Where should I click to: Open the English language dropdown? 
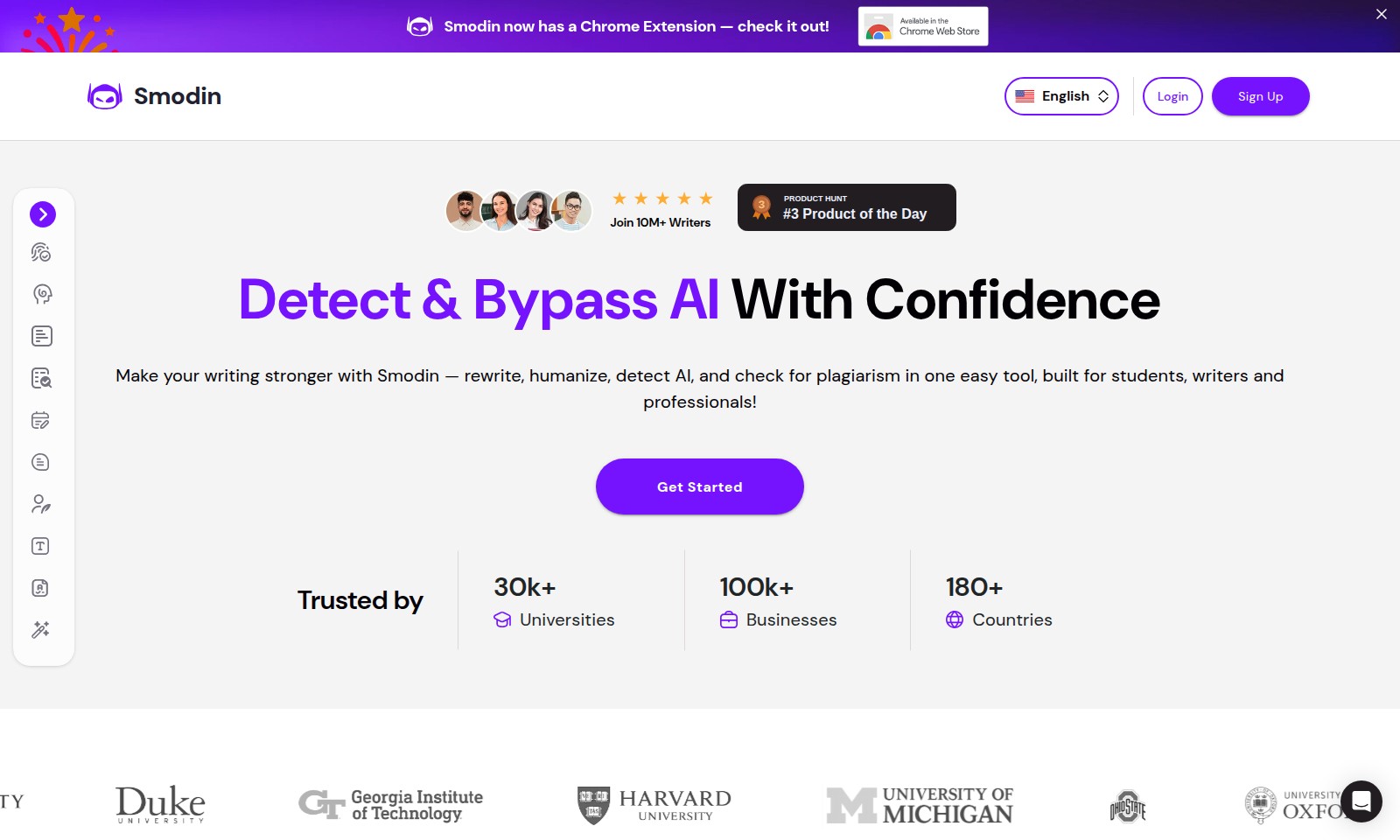click(x=1061, y=96)
